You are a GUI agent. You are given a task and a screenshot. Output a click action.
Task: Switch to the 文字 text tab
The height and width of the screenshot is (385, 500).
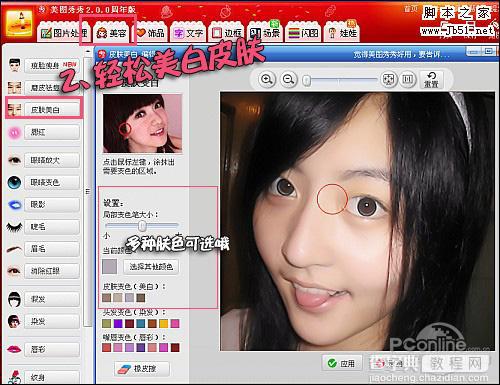188,33
